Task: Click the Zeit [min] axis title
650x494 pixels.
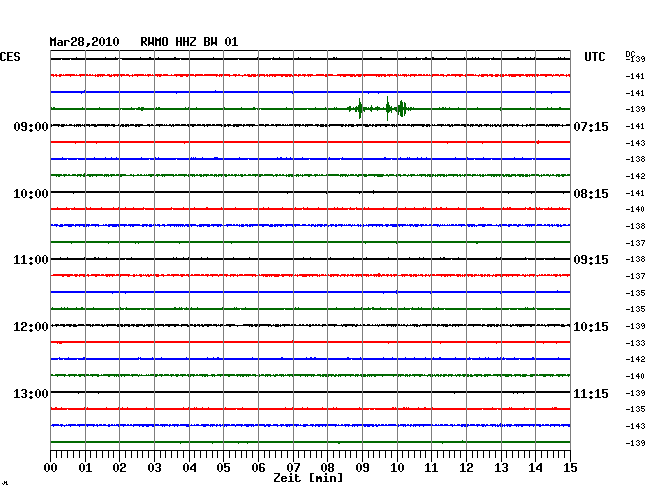Action: [x=308, y=478]
